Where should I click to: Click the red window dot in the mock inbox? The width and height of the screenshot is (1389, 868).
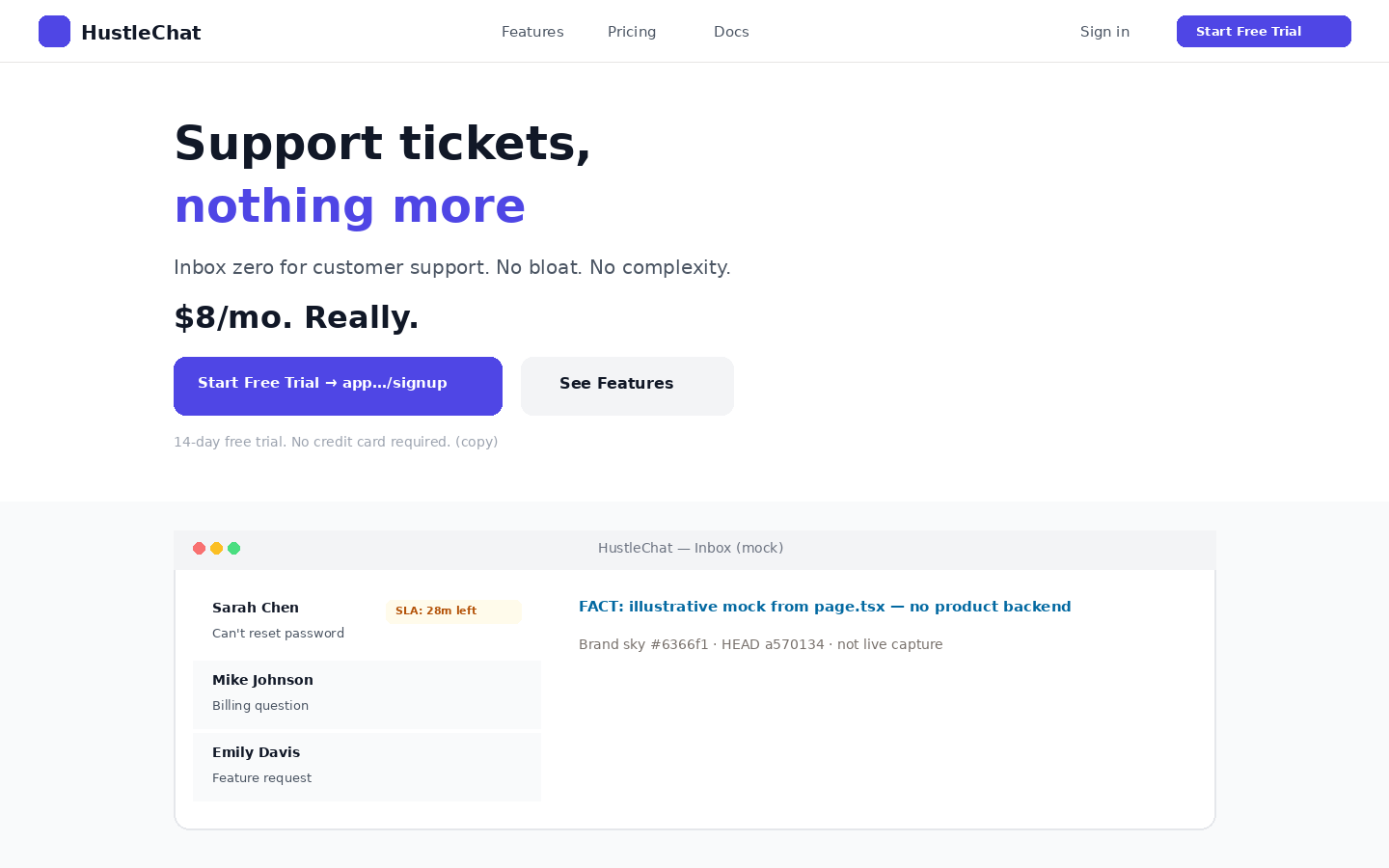199,548
